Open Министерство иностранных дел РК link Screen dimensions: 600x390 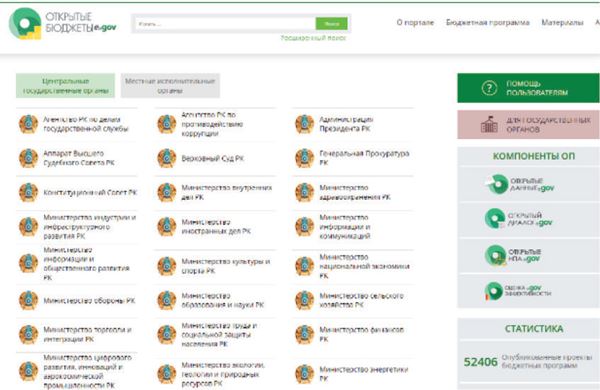tap(216, 227)
